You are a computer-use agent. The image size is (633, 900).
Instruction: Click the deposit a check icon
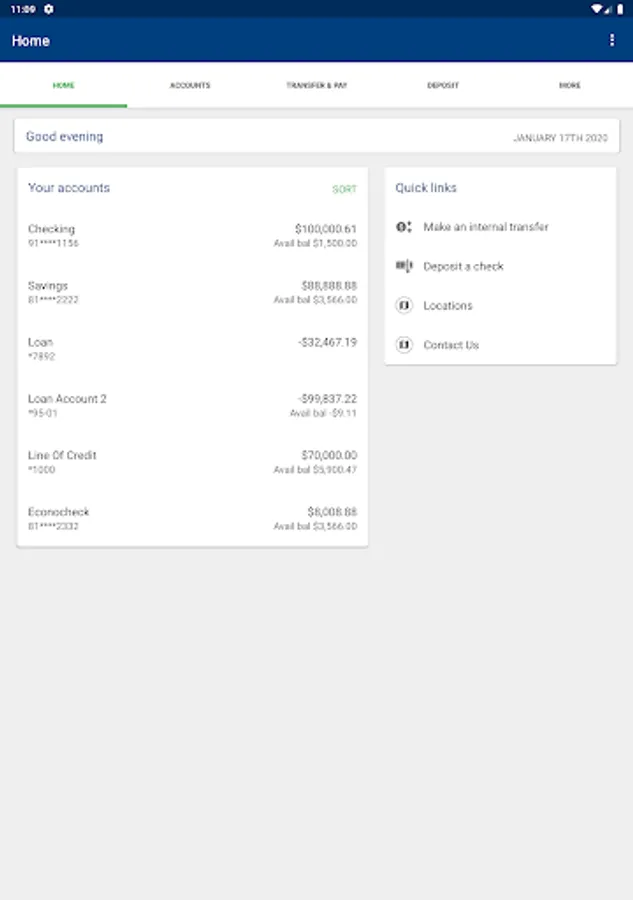click(404, 266)
